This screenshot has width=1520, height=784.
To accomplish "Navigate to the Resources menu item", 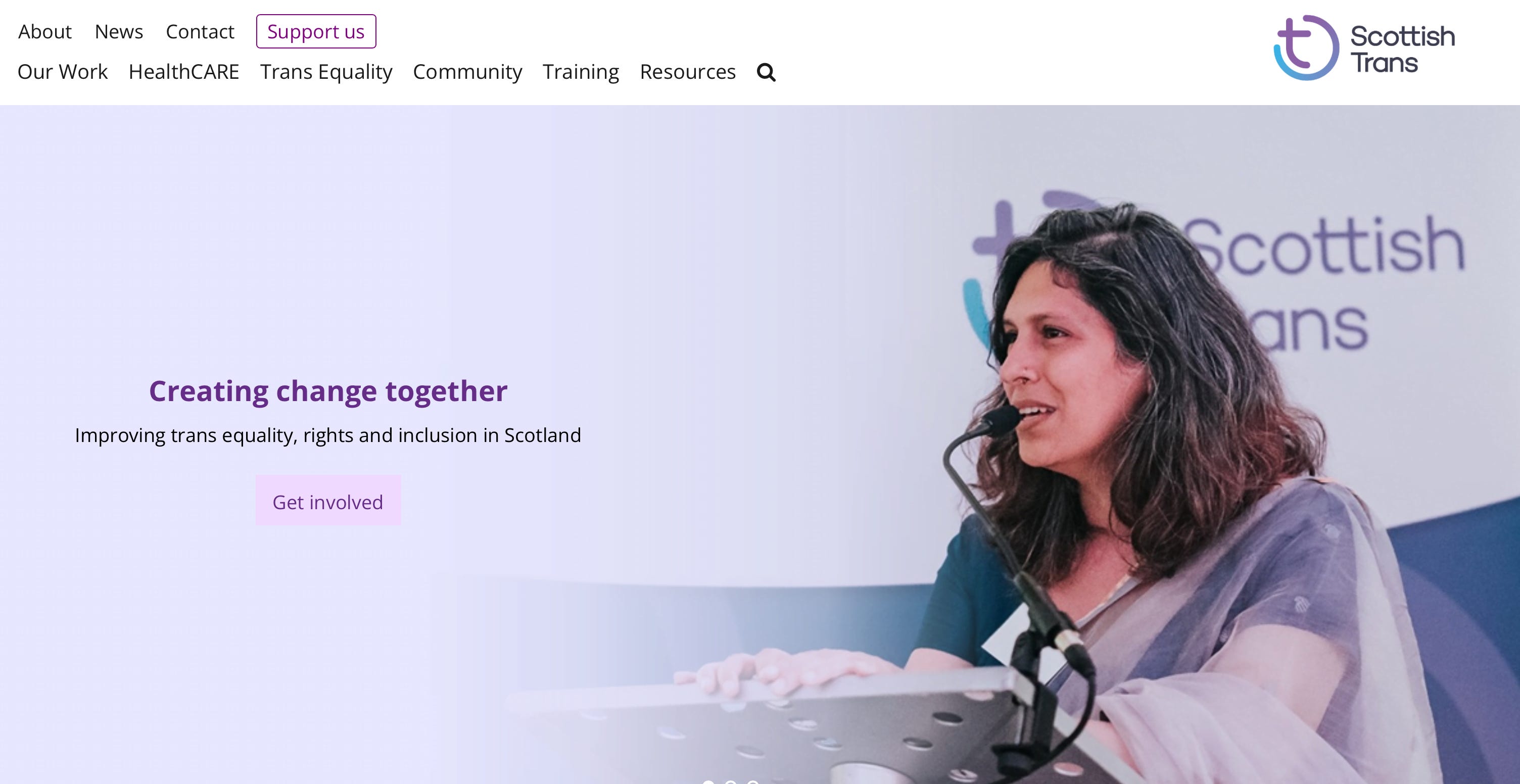I will click(687, 72).
